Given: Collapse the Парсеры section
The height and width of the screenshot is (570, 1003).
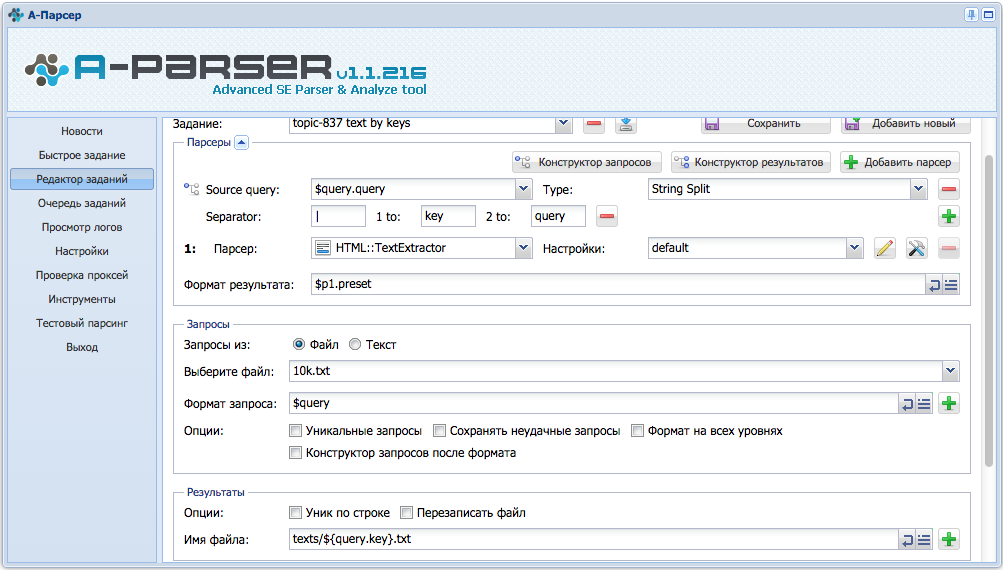Looking at the screenshot, I should click(x=241, y=143).
